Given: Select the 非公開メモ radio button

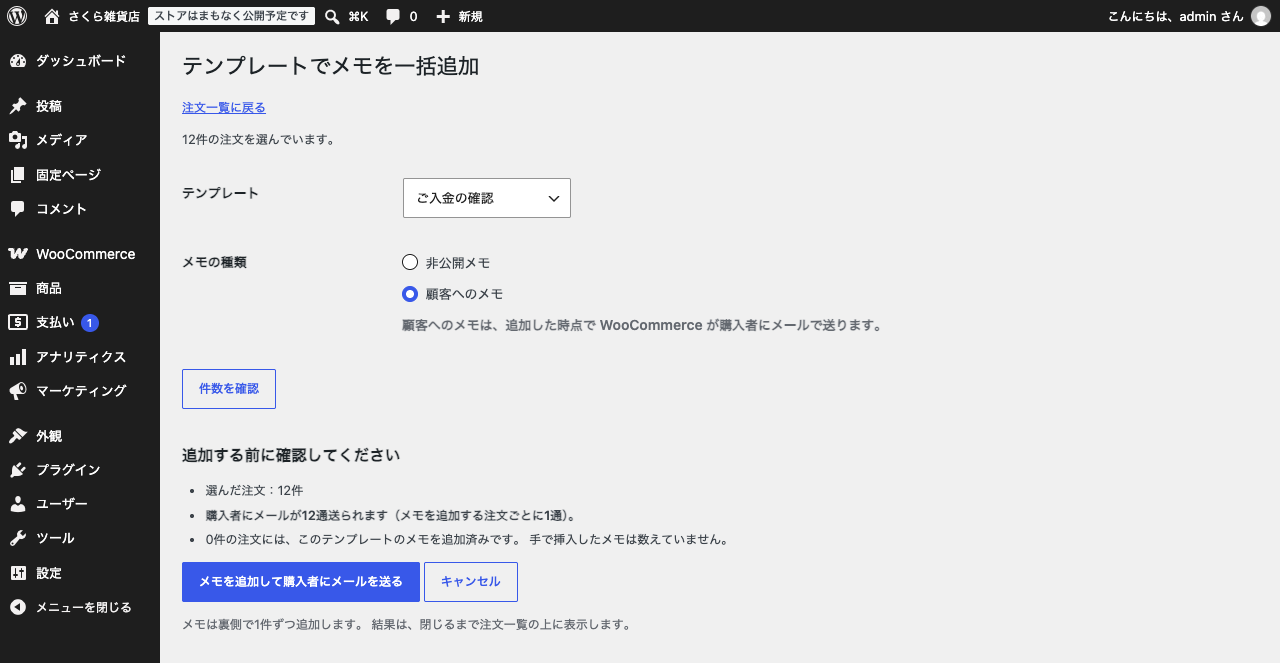Looking at the screenshot, I should (x=409, y=262).
